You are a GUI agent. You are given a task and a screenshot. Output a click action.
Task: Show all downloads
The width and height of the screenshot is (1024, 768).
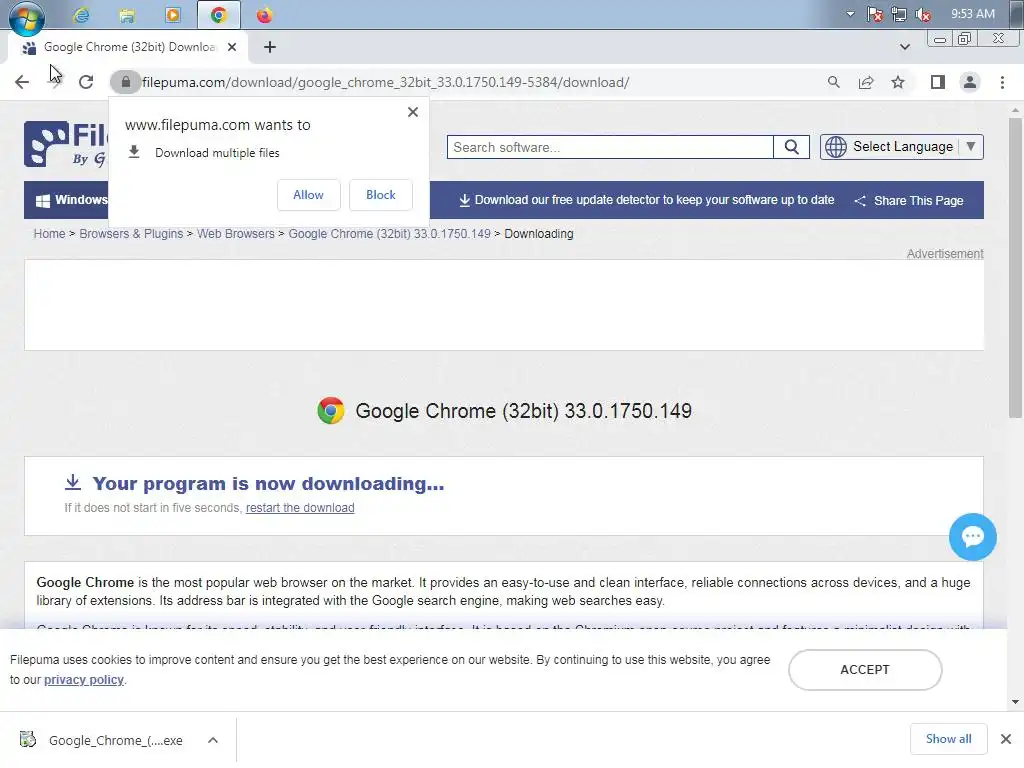coord(948,739)
